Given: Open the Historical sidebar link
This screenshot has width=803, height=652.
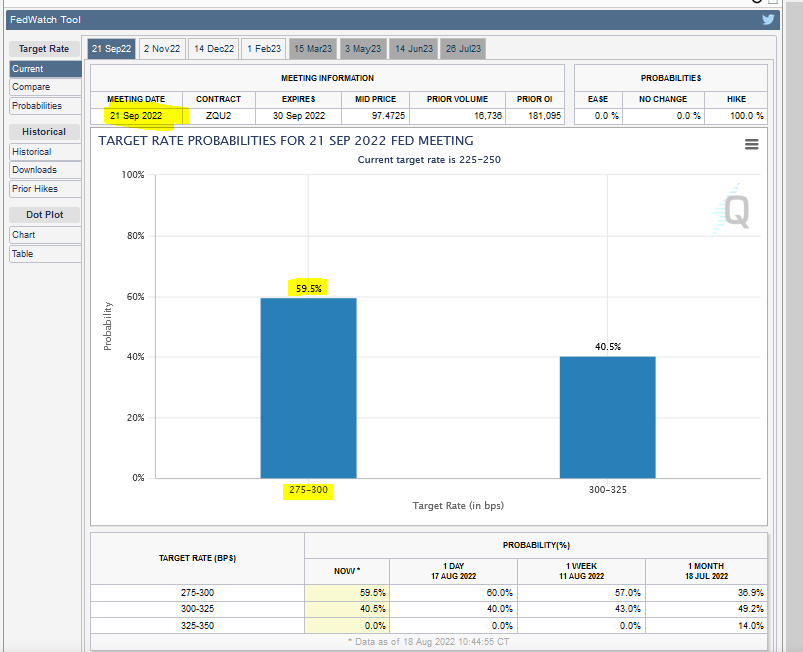Looking at the screenshot, I should [x=45, y=152].
